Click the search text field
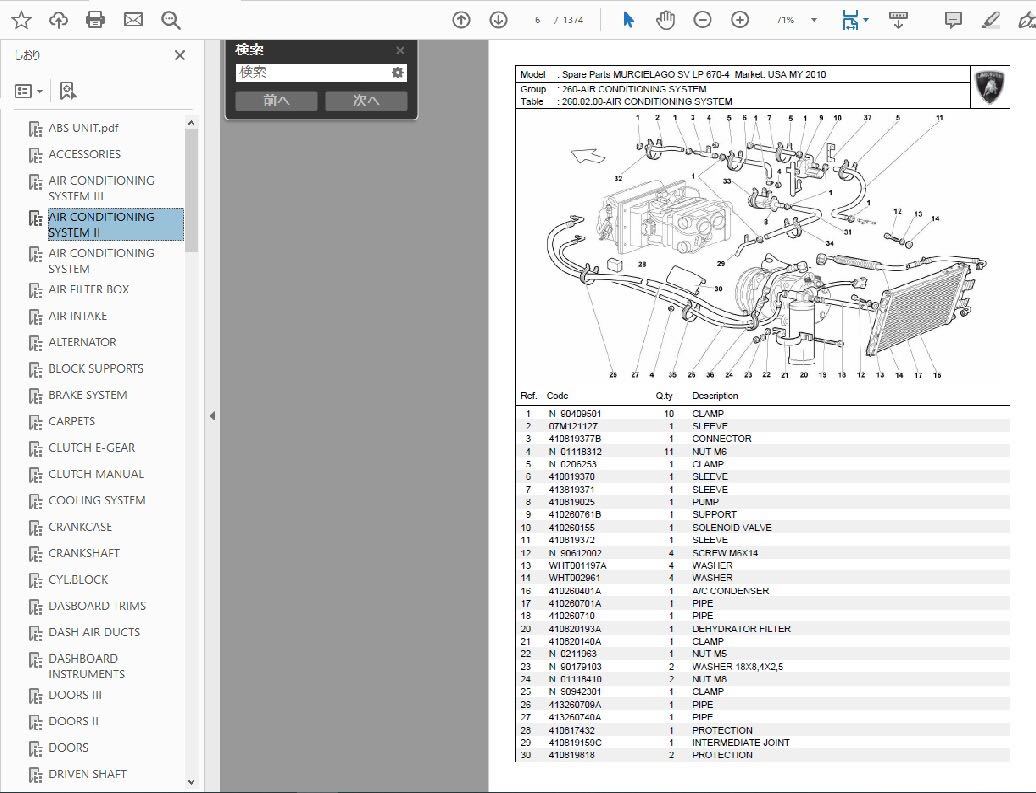Viewport: 1036px width, 793px height. click(x=313, y=73)
